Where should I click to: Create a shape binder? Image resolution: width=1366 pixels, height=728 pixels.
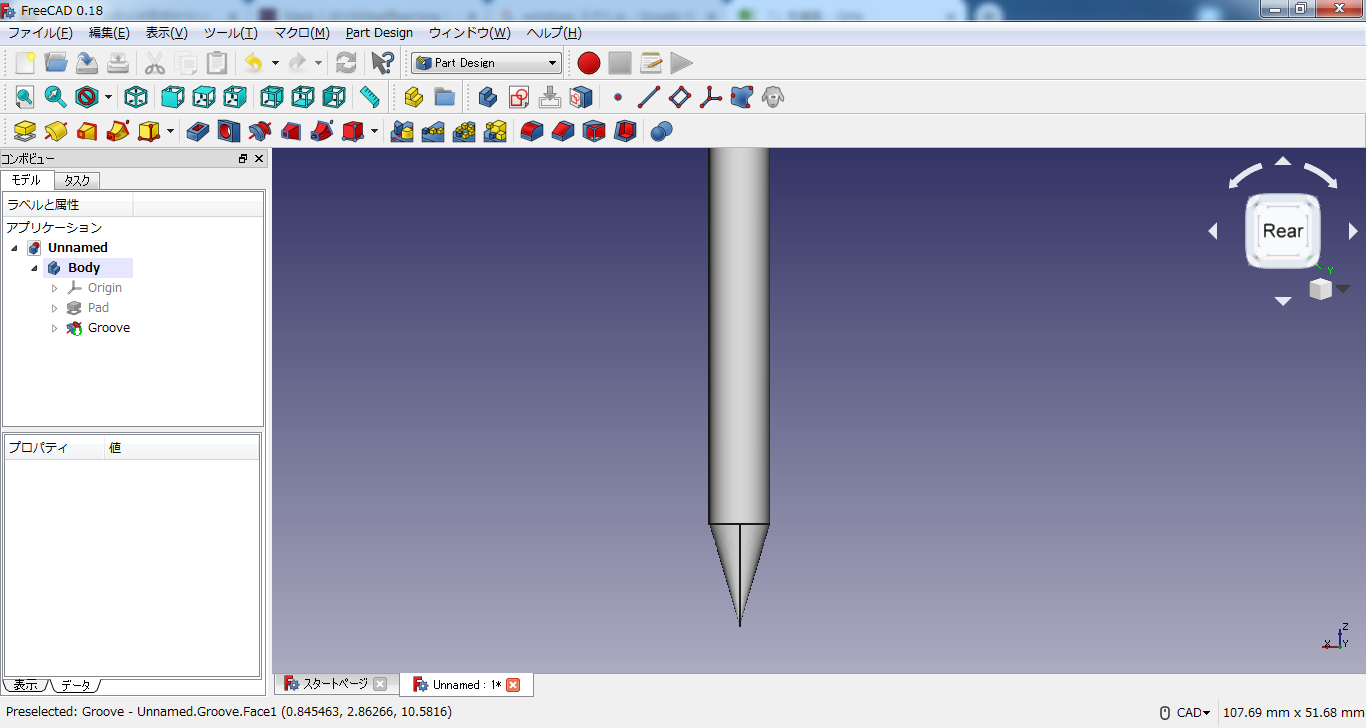(742, 97)
